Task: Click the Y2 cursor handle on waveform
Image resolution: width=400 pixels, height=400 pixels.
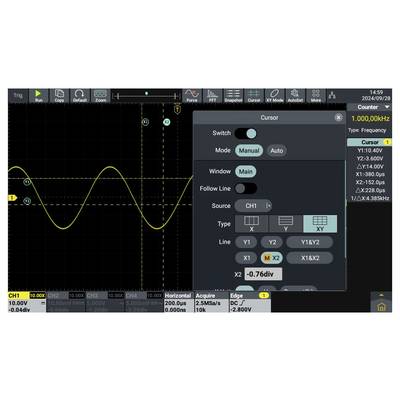Action: tap(27, 201)
